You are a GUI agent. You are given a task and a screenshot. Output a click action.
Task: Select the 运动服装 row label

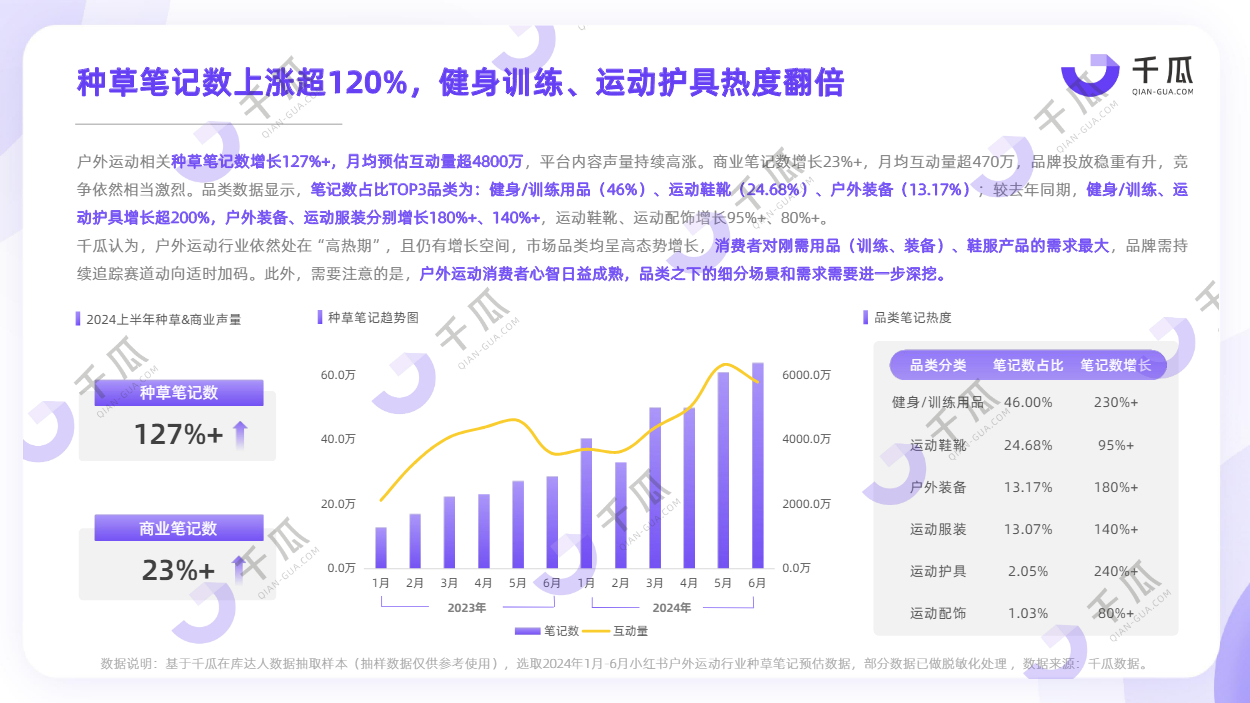click(x=938, y=529)
